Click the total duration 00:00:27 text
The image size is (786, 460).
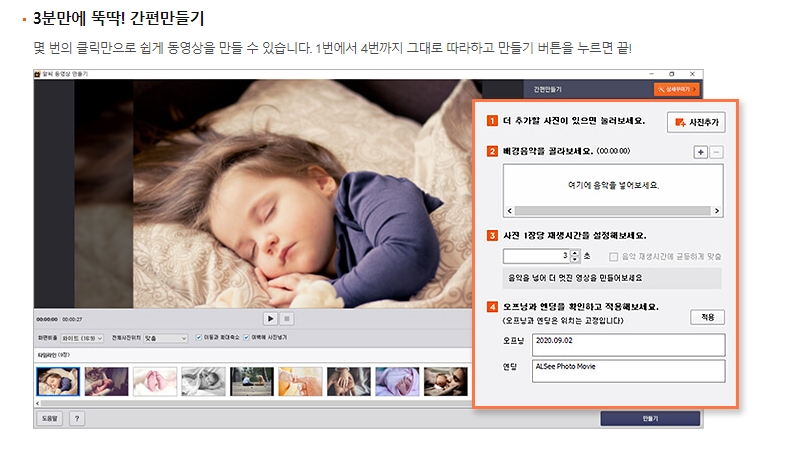click(72, 319)
